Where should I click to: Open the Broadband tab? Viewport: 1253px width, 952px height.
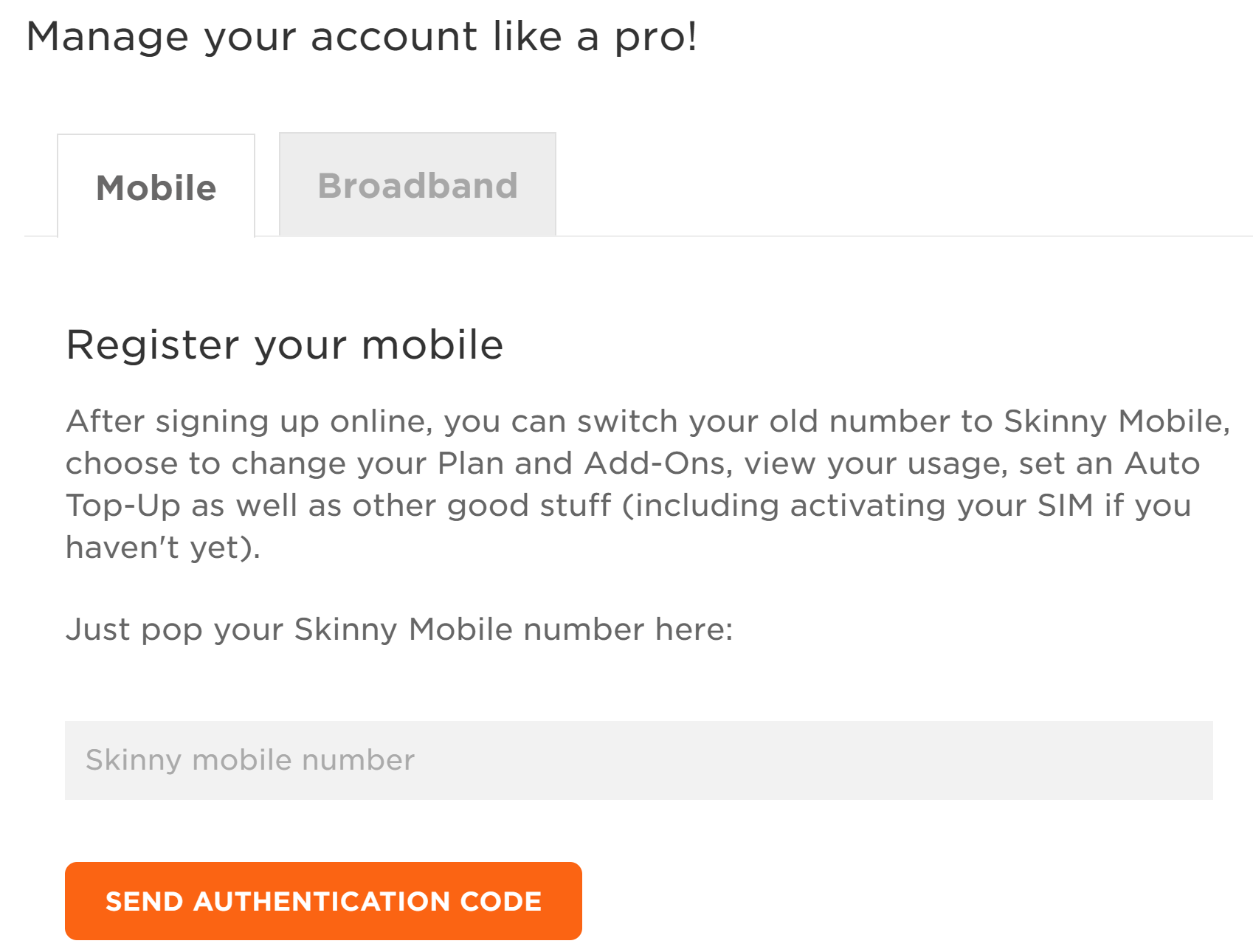tap(418, 185)
